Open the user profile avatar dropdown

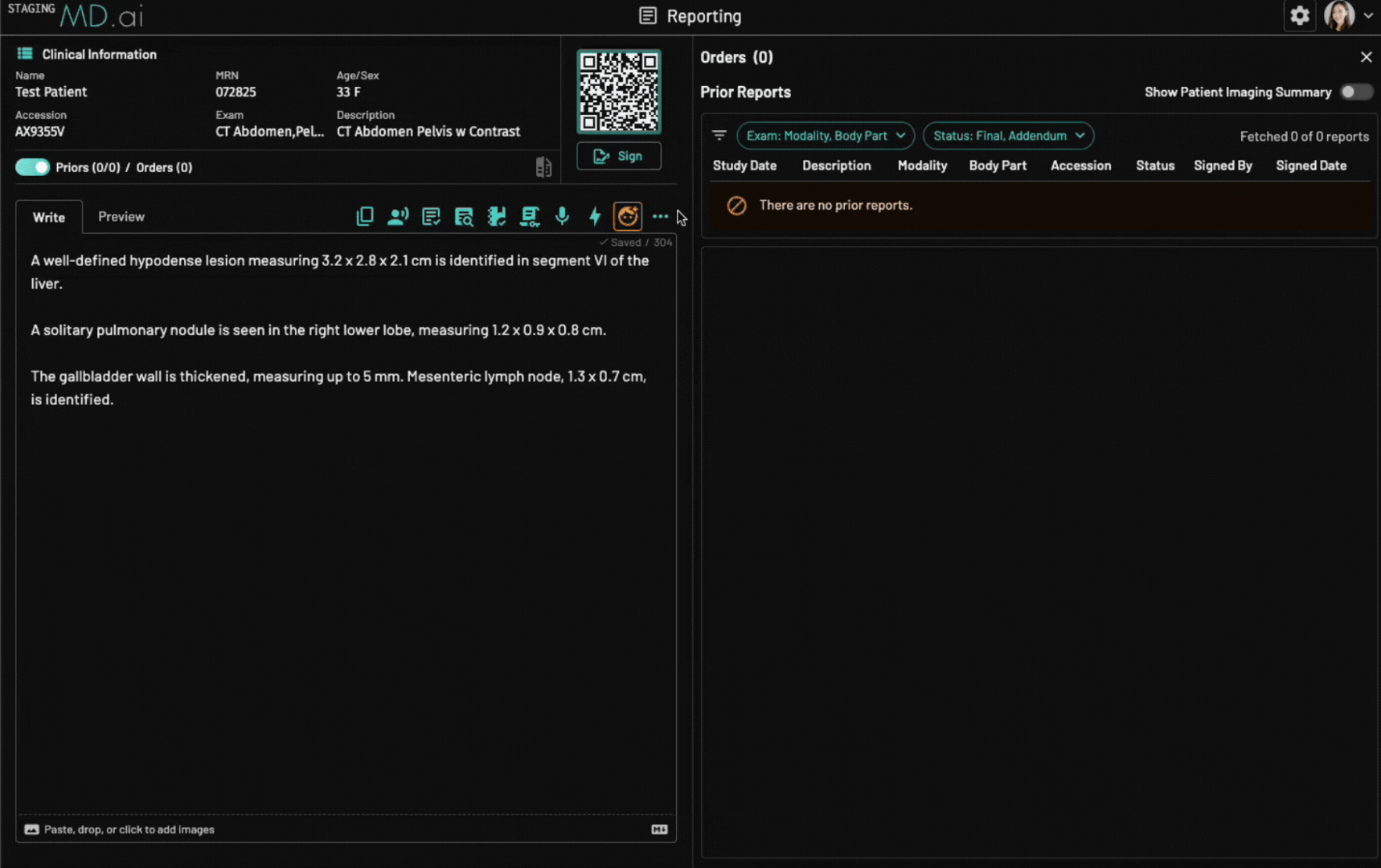click(1348, 16)
